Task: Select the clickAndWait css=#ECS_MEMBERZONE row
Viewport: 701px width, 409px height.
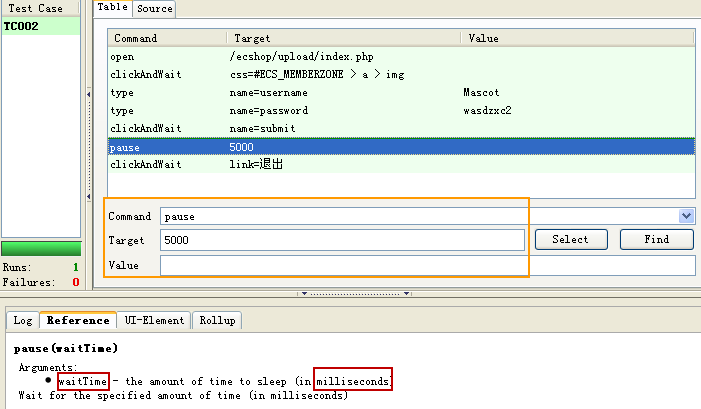Action: (401, 75)
